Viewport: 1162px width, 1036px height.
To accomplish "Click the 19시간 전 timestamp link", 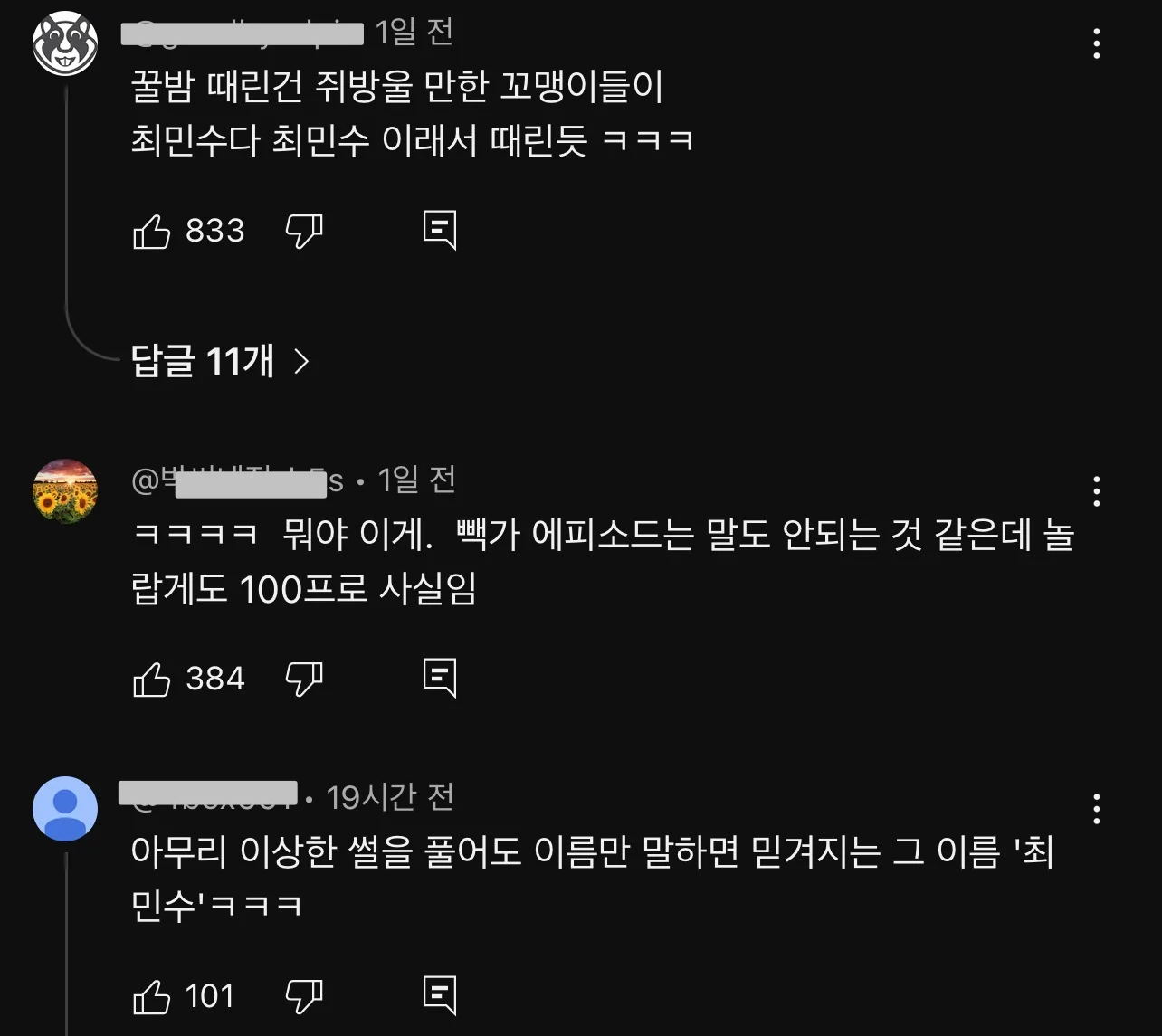I will (x=390, y=797).
